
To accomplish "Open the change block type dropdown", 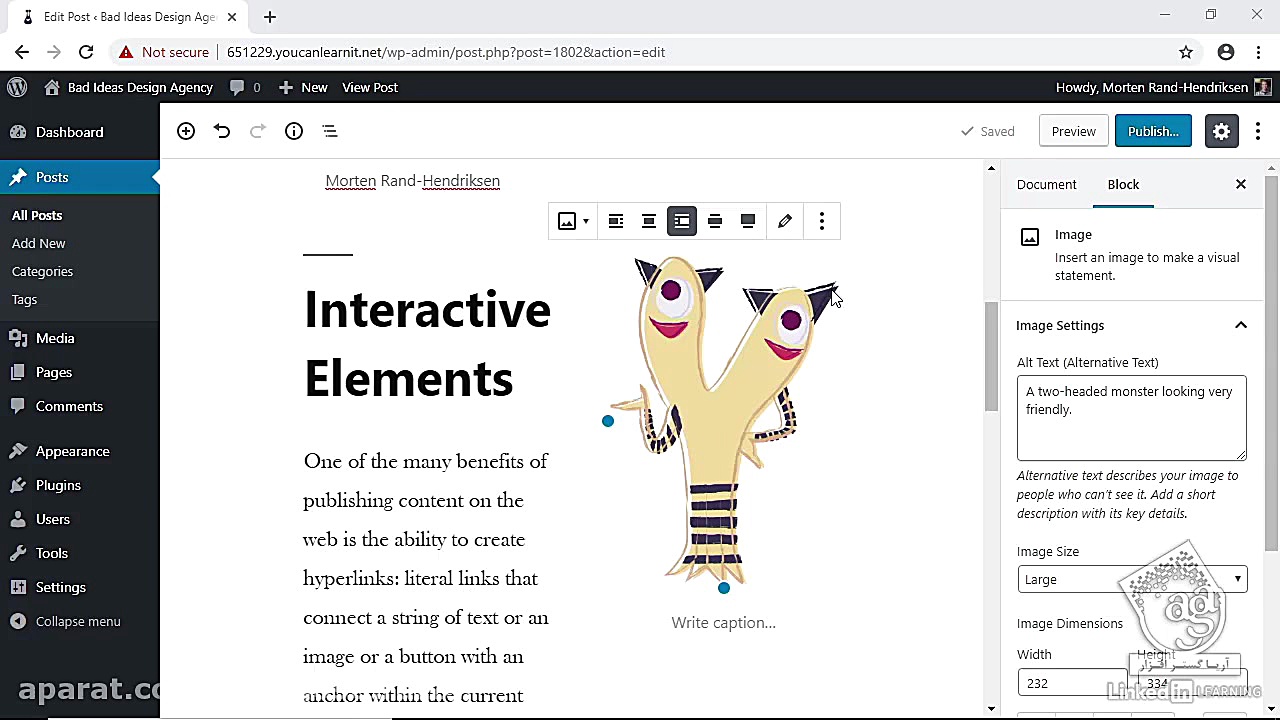I will (572, 221).
